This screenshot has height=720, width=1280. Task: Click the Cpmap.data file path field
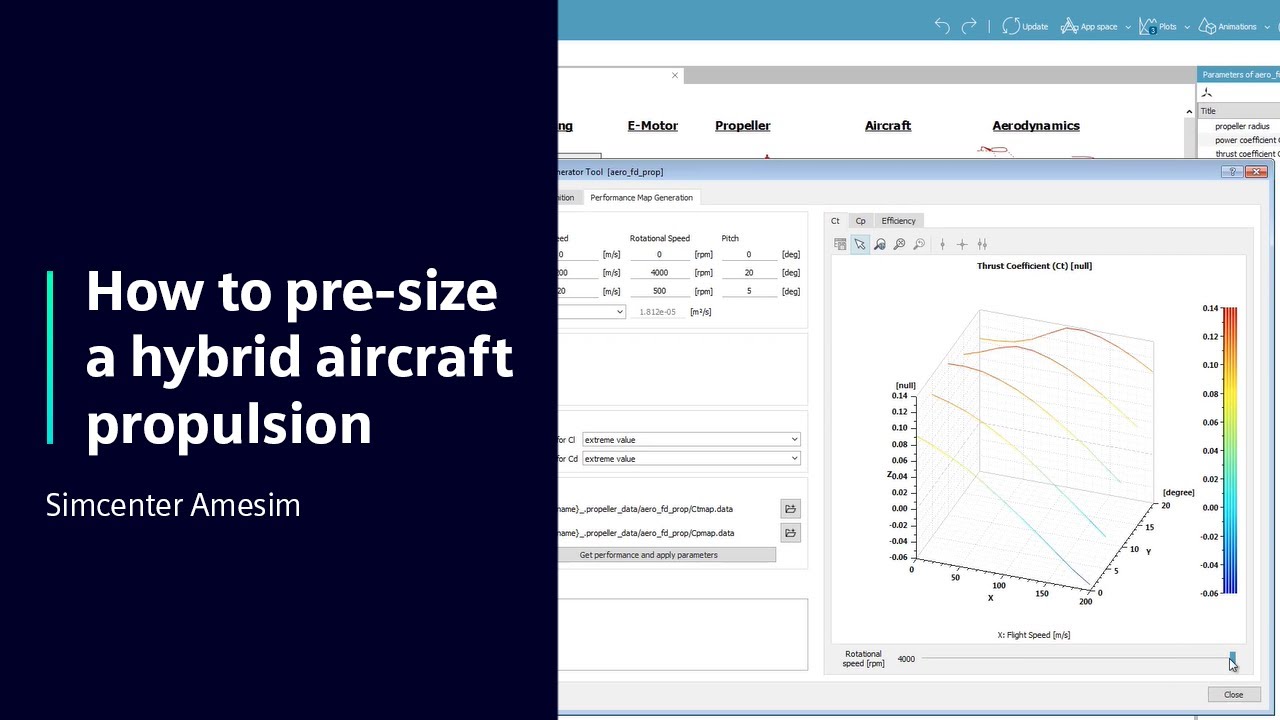pyautogui.click(x=666, y=533)
